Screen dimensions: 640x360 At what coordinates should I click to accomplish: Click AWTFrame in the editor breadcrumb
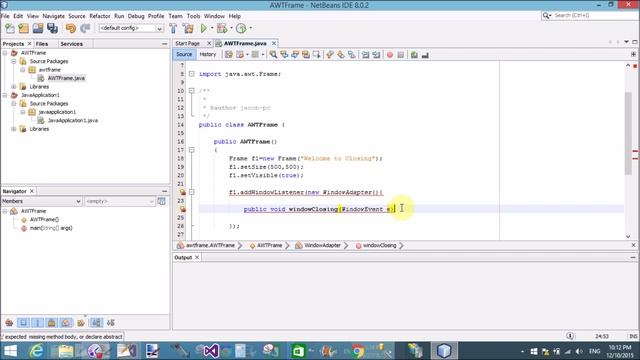269,245
